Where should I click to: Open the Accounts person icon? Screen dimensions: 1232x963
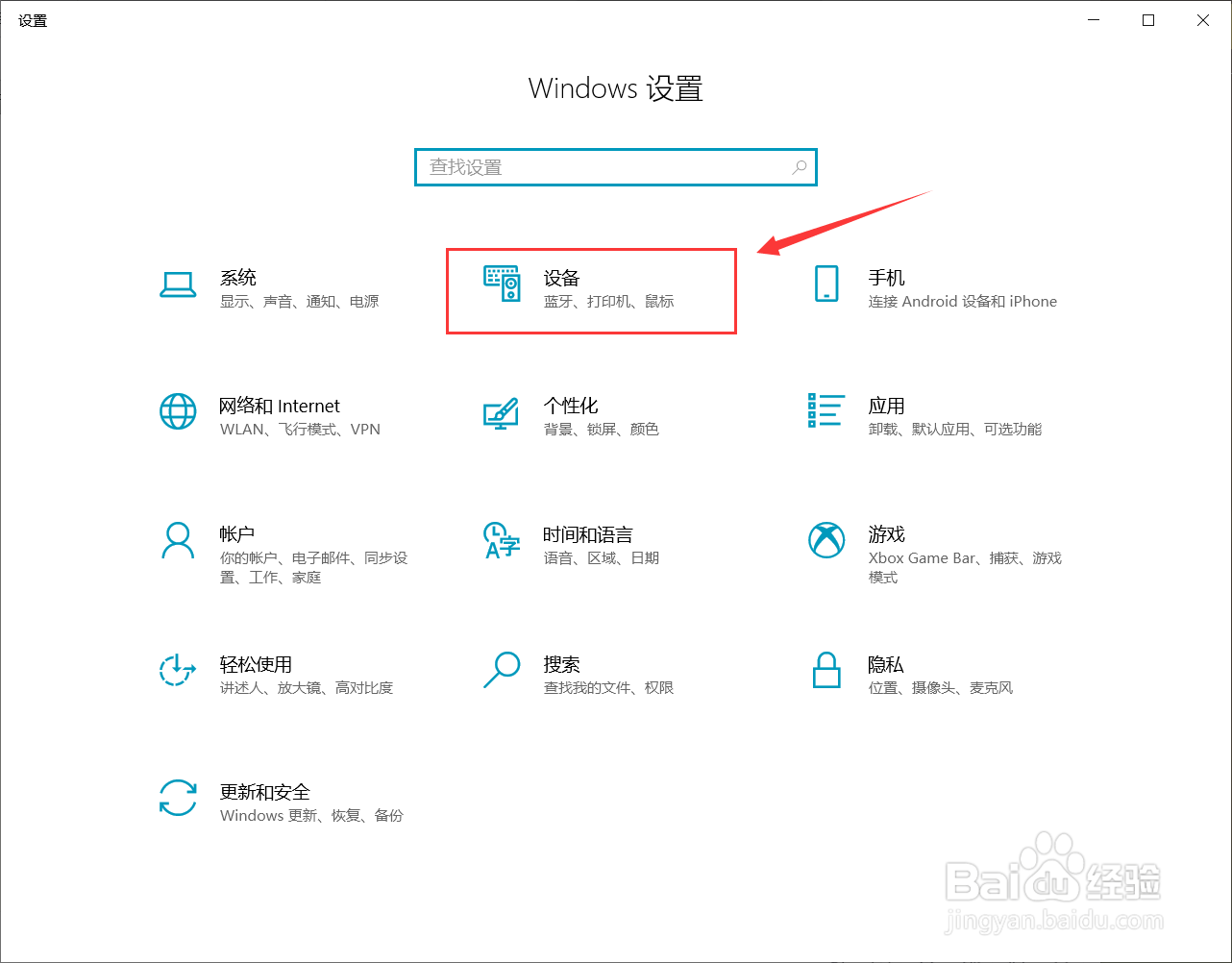point(178,540)
